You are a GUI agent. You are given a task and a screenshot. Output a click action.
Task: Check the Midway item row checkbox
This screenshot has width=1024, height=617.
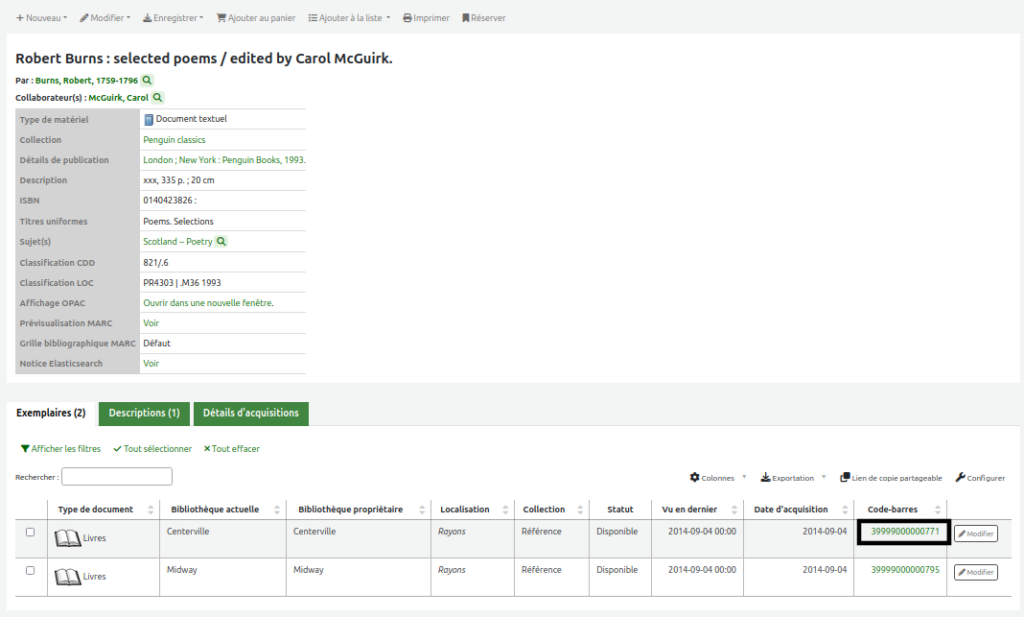30,570
